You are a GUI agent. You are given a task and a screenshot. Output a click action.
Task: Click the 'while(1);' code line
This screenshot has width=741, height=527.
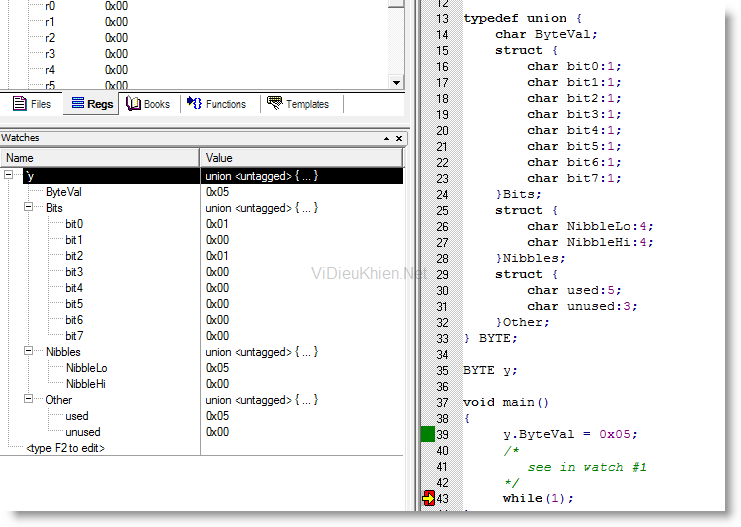[538, 498]
